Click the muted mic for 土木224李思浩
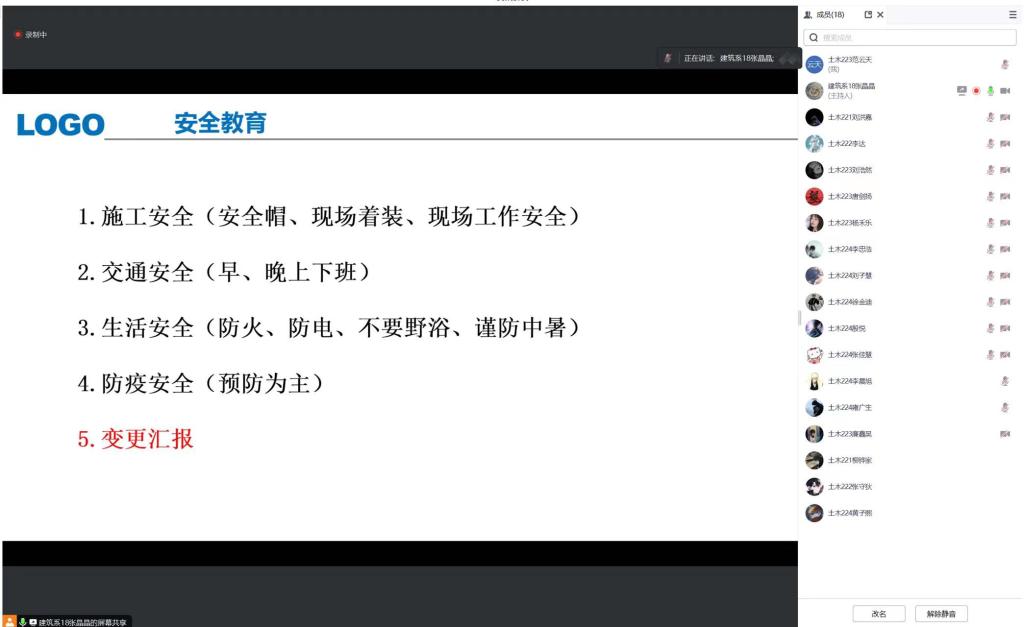This screenshot has height=627, width=1024. point(990,249)
